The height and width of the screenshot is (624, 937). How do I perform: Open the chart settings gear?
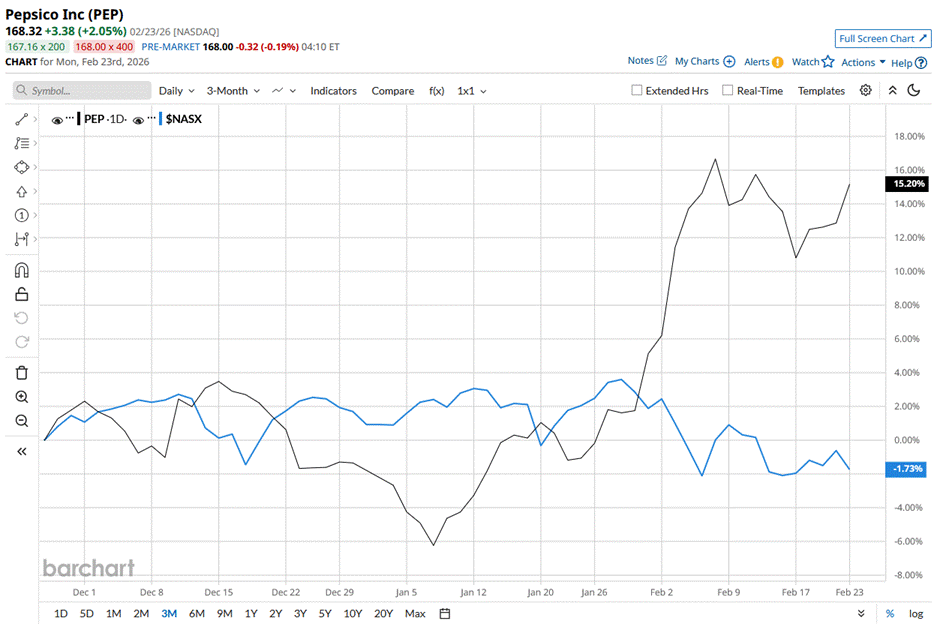coord(866,90)
